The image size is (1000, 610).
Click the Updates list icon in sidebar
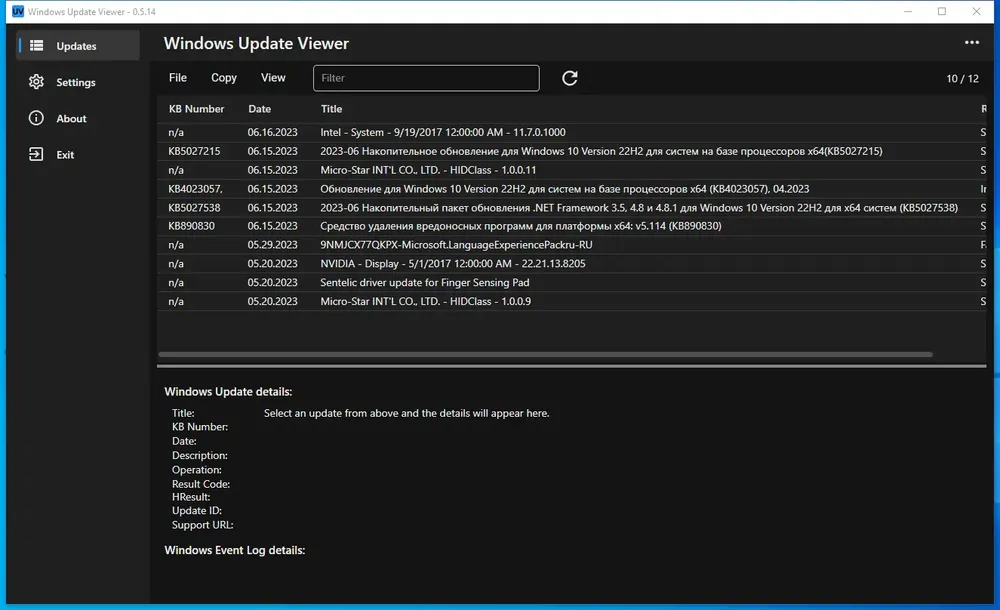coord(36,46)
